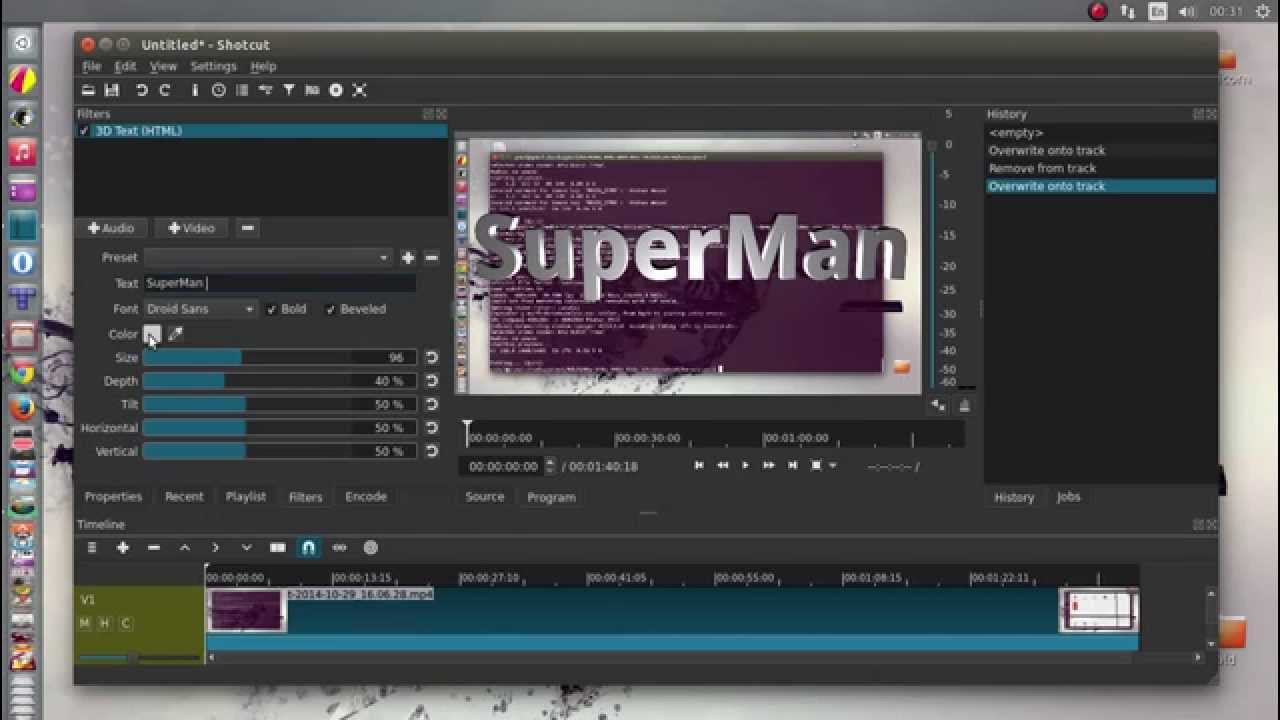Viewport: 1280px width, 720px height.
Task: Click the white Color swatch
Action: coord(152,334)
